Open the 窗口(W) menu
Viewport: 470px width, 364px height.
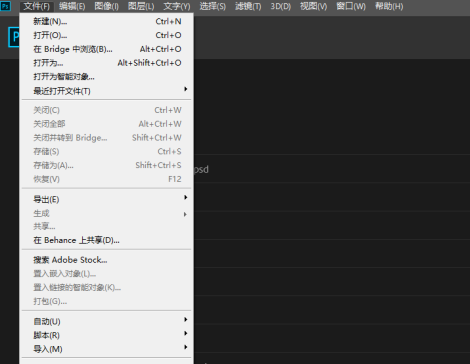point(351,6)
